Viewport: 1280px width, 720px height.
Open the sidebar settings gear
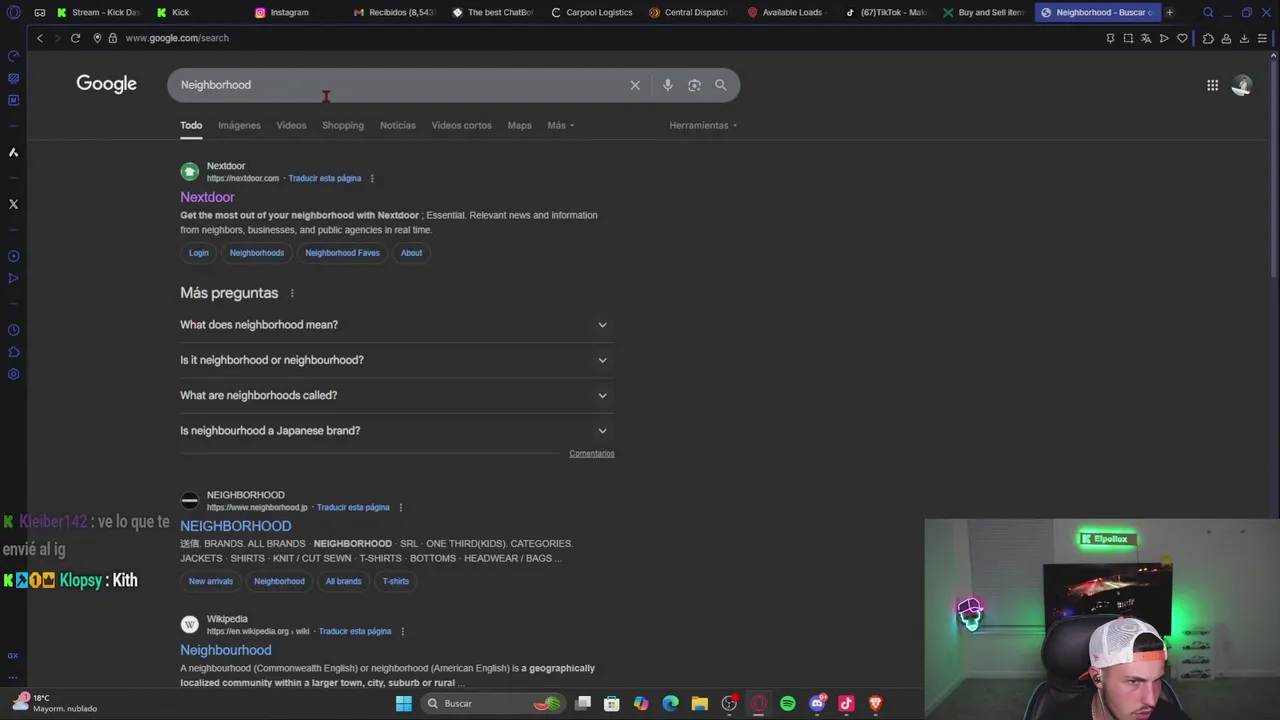coord(13,374)
